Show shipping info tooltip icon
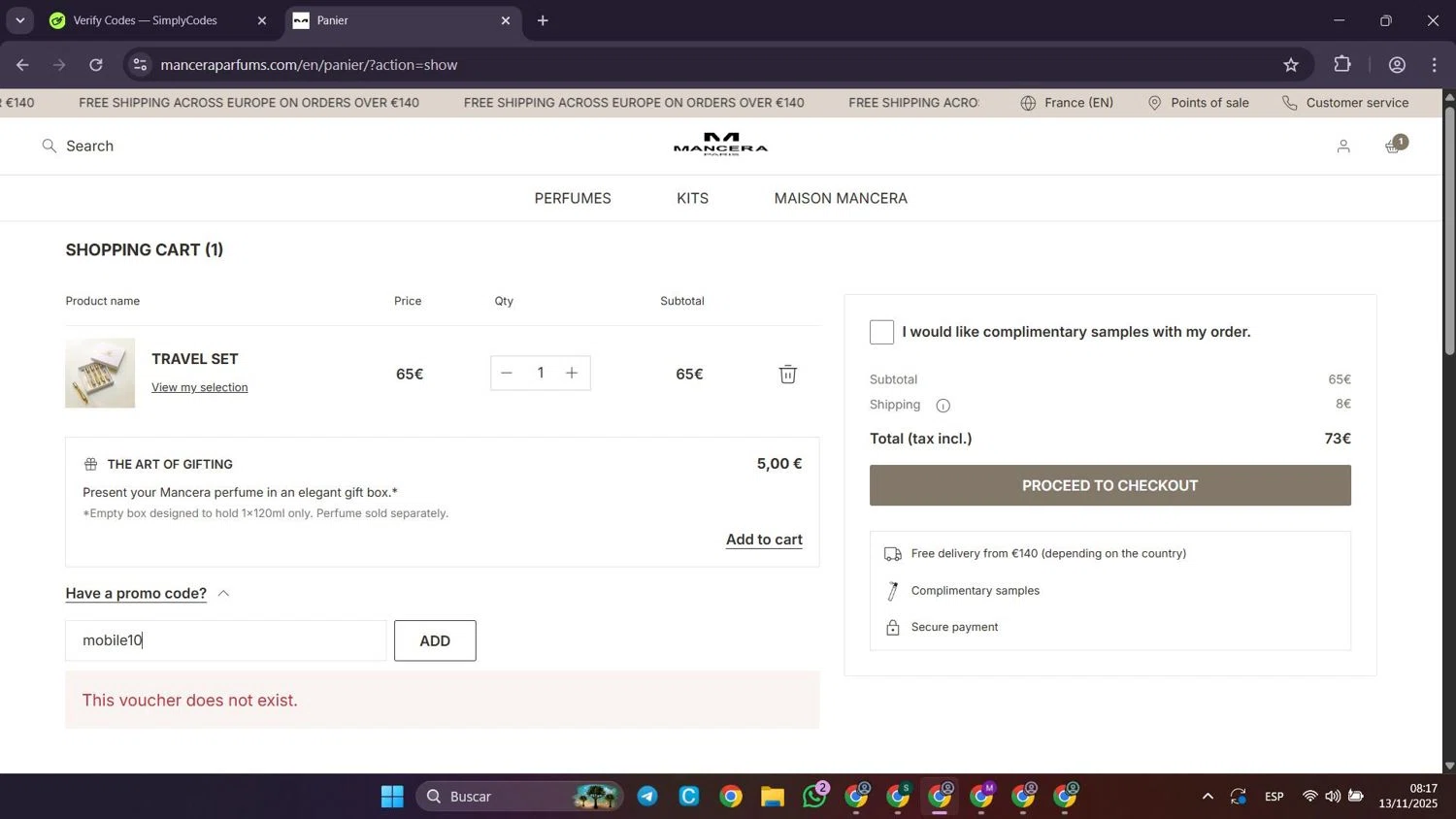 click(x=943, y=406)
